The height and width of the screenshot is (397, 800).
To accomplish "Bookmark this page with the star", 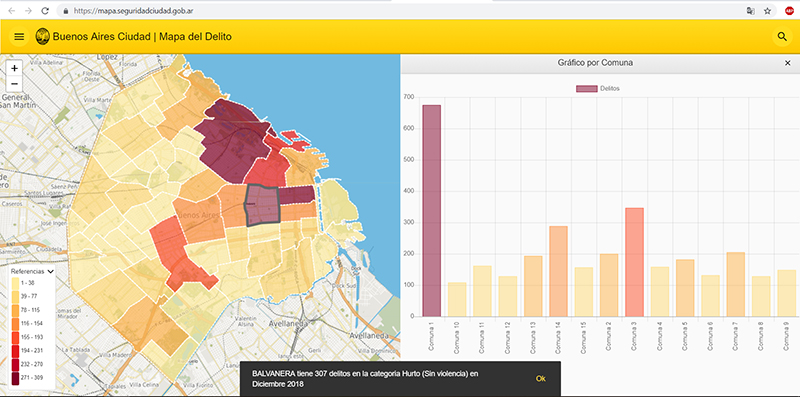I will pos(767,10).
